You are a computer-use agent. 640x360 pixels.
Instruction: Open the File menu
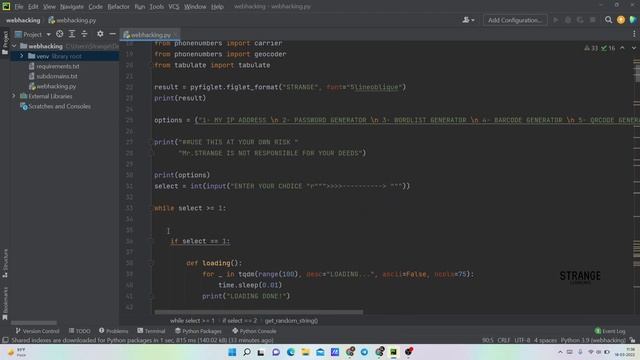coord(19,7)
